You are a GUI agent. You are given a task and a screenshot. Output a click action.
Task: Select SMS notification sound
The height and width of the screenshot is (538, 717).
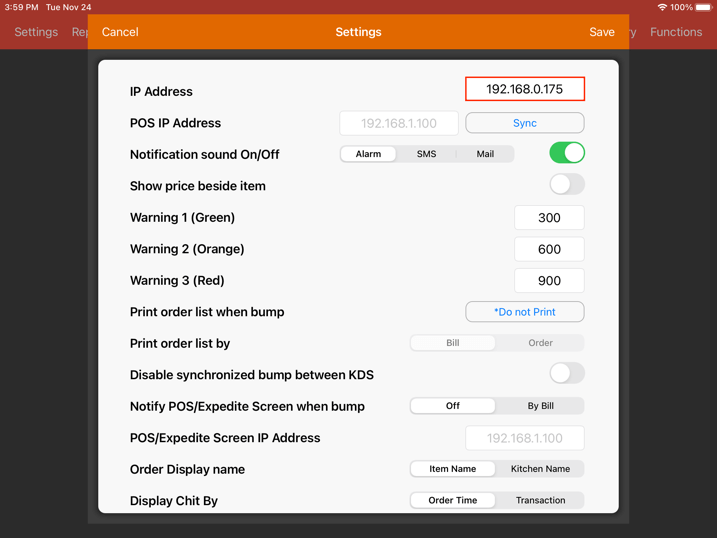coord(426,154)
